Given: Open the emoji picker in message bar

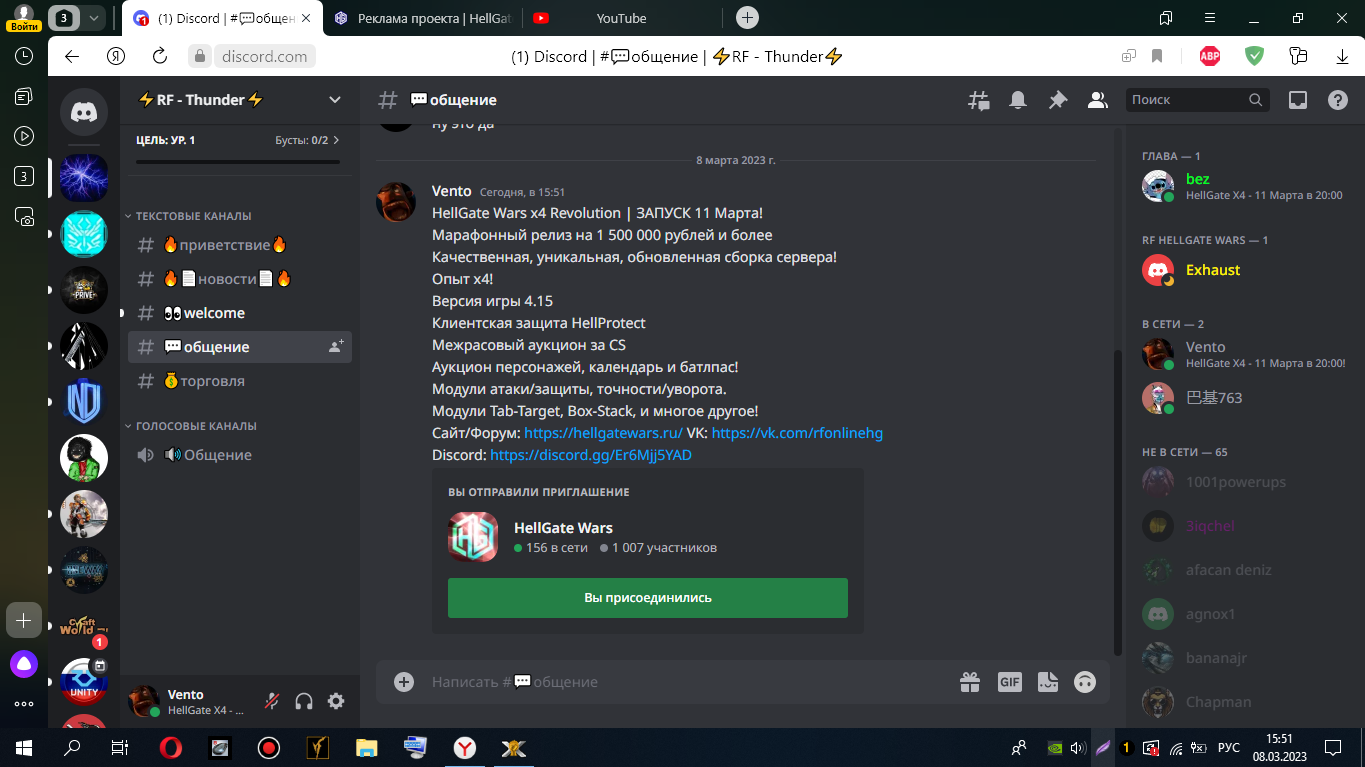Looking at the screenshot, I should click(x=1085, y=682).
